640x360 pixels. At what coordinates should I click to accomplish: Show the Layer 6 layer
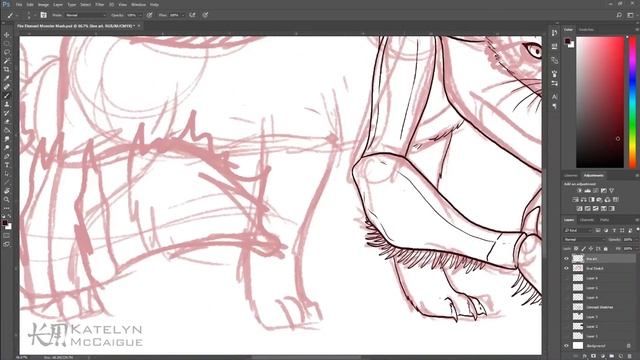pos(566,278)
